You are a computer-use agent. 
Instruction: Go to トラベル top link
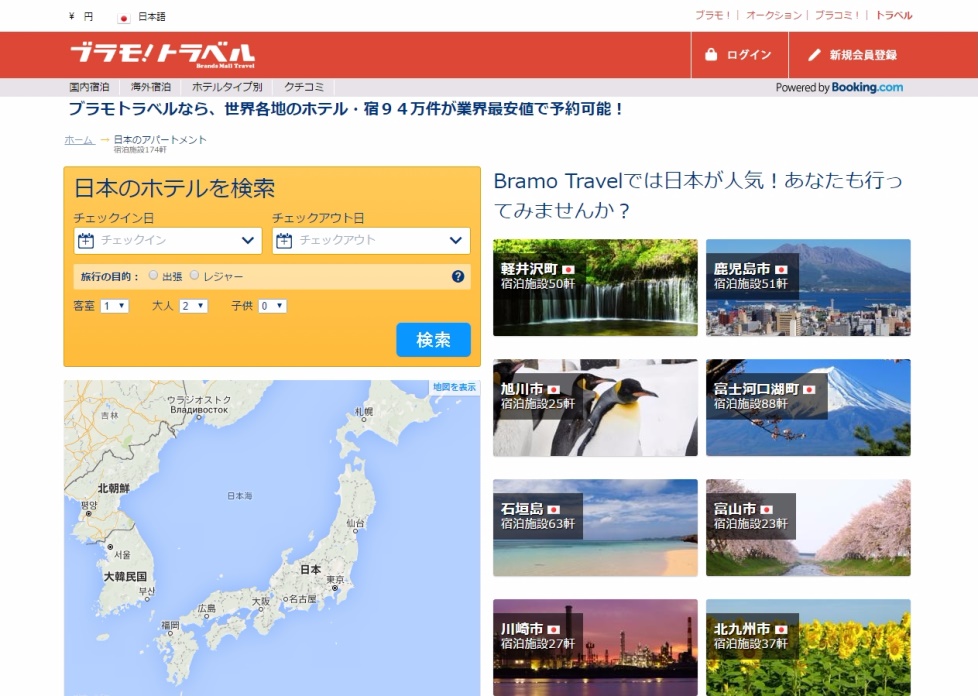tap(894, 15)
